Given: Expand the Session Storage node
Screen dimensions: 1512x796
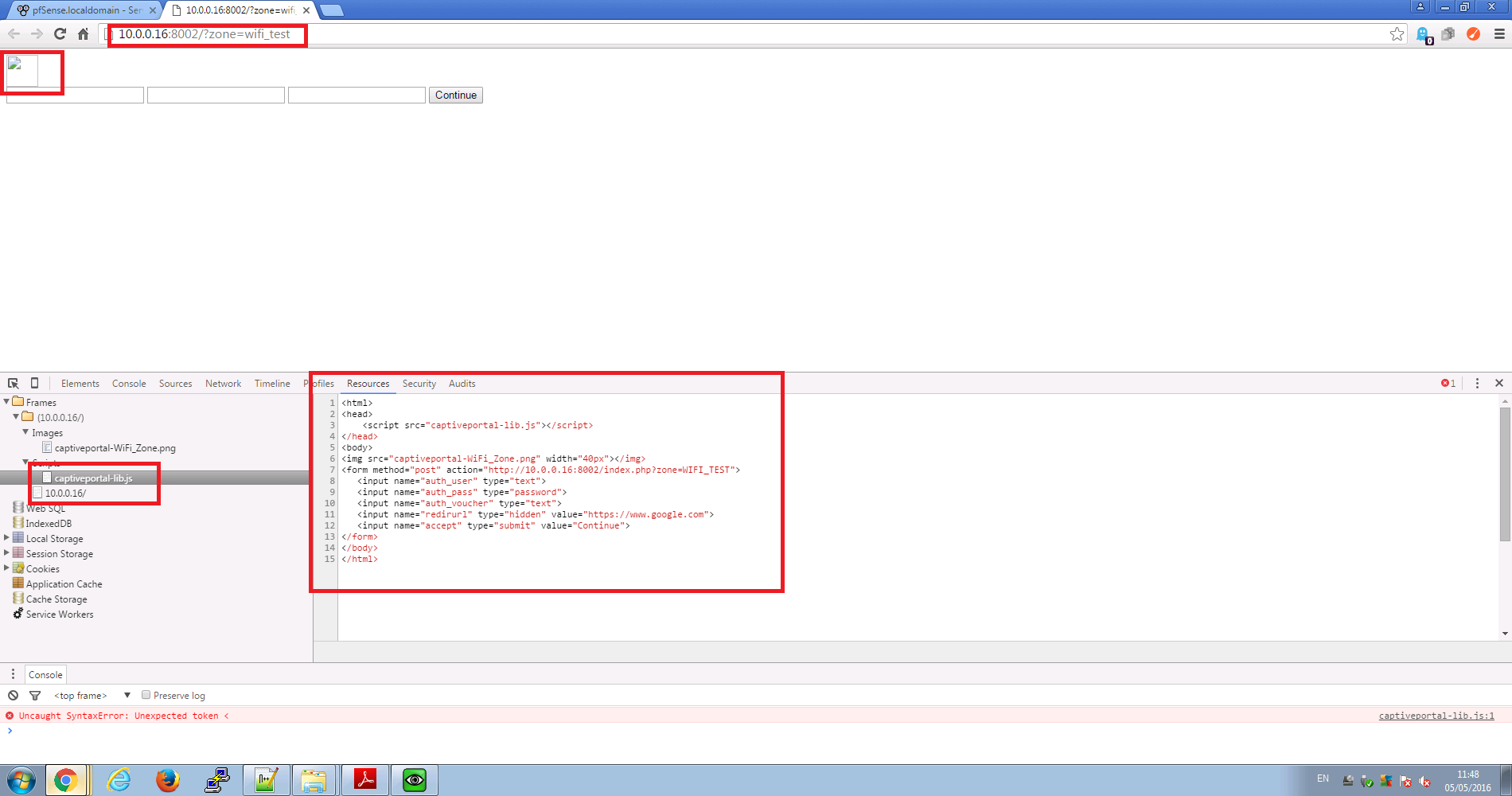Looking at the screenshot, I should pos(7,553).
